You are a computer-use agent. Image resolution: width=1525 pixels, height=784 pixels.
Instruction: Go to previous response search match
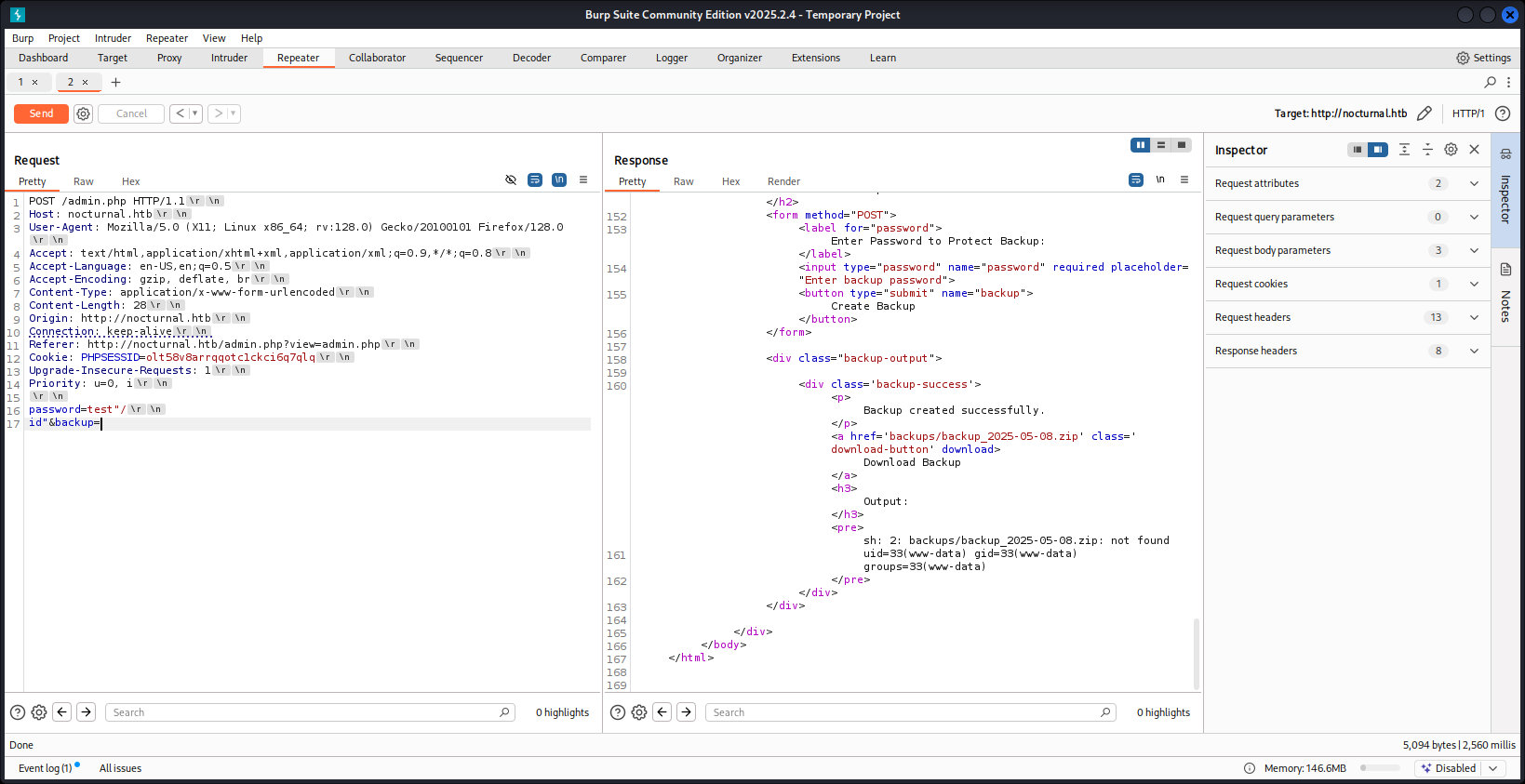point(662,712)
